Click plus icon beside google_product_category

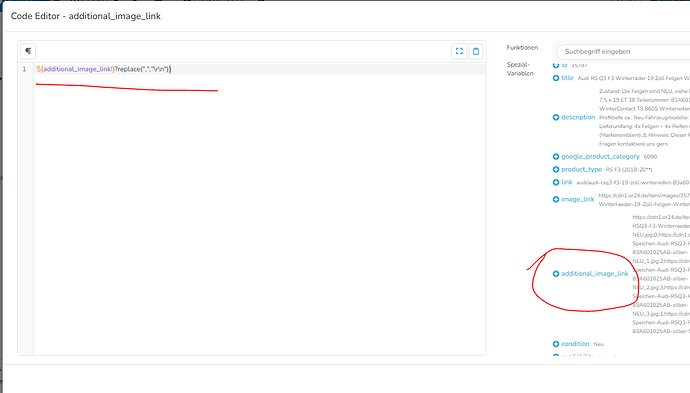click(556, 156)
